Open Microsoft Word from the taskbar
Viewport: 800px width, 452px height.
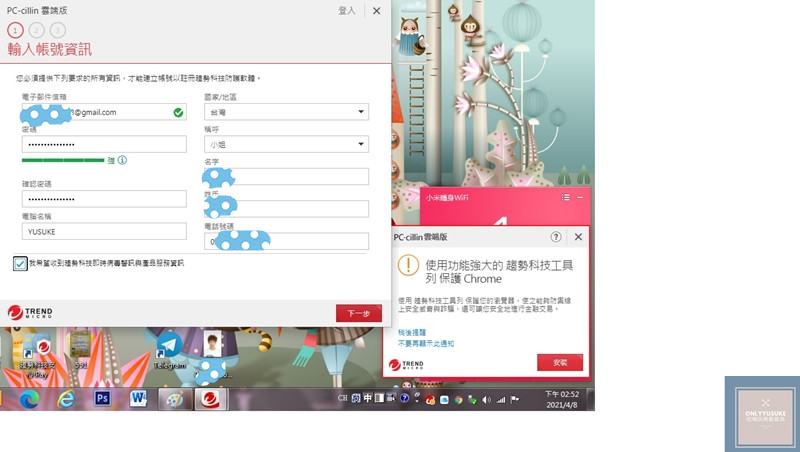pos(138,398)
